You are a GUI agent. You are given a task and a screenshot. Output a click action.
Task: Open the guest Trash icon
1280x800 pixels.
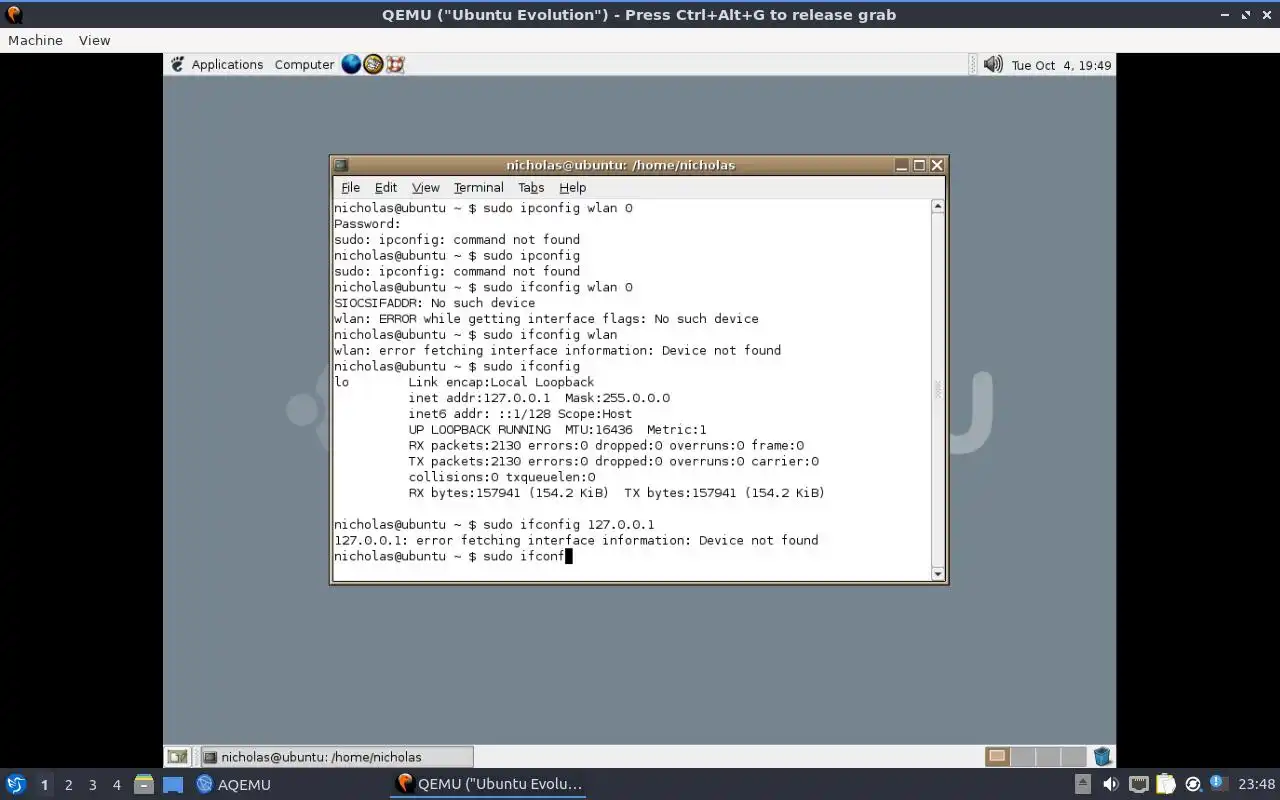1102,756
